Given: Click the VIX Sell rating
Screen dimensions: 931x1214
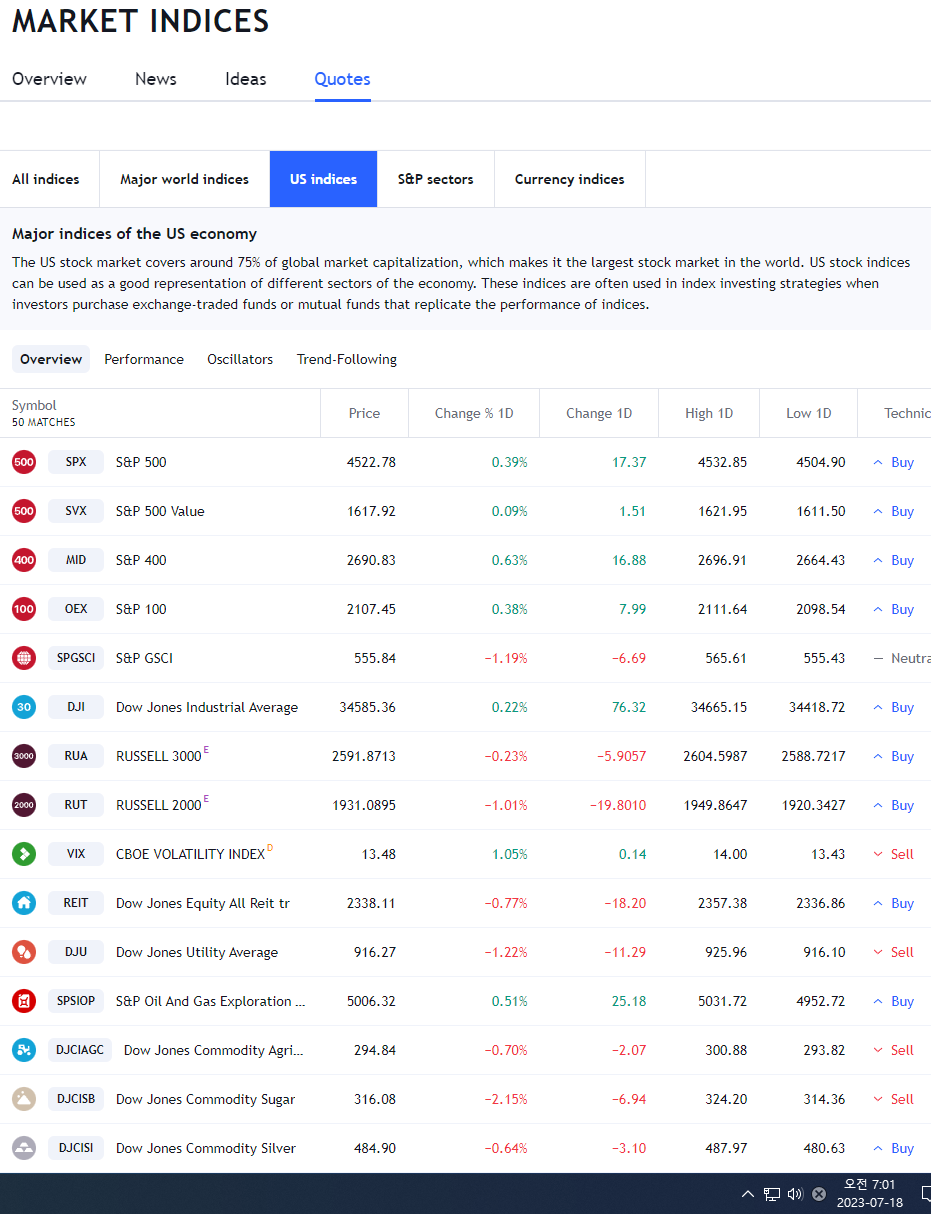Looking at the screenshot, I should pos(894,854).
